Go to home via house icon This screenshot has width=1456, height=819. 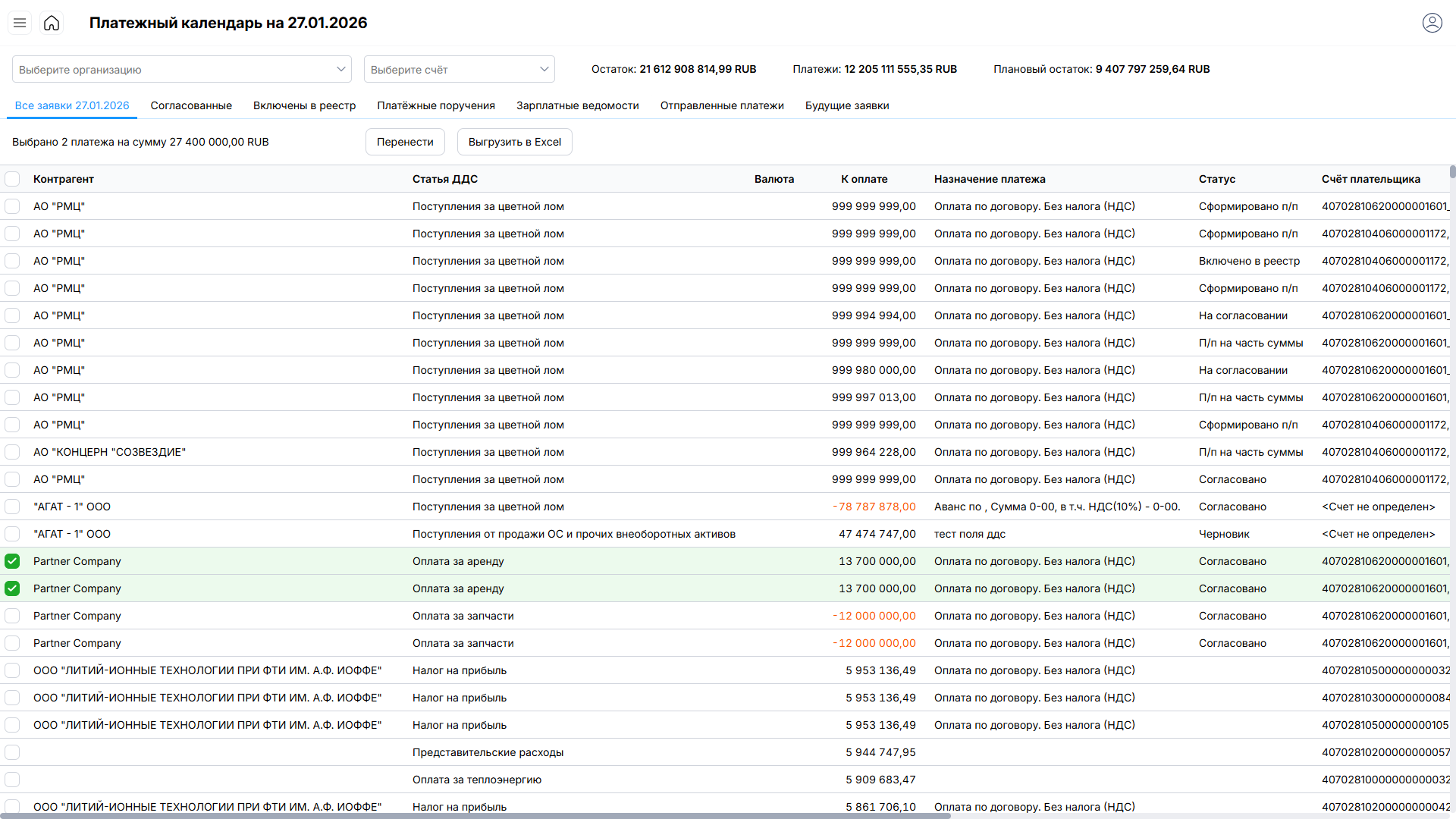52,23
